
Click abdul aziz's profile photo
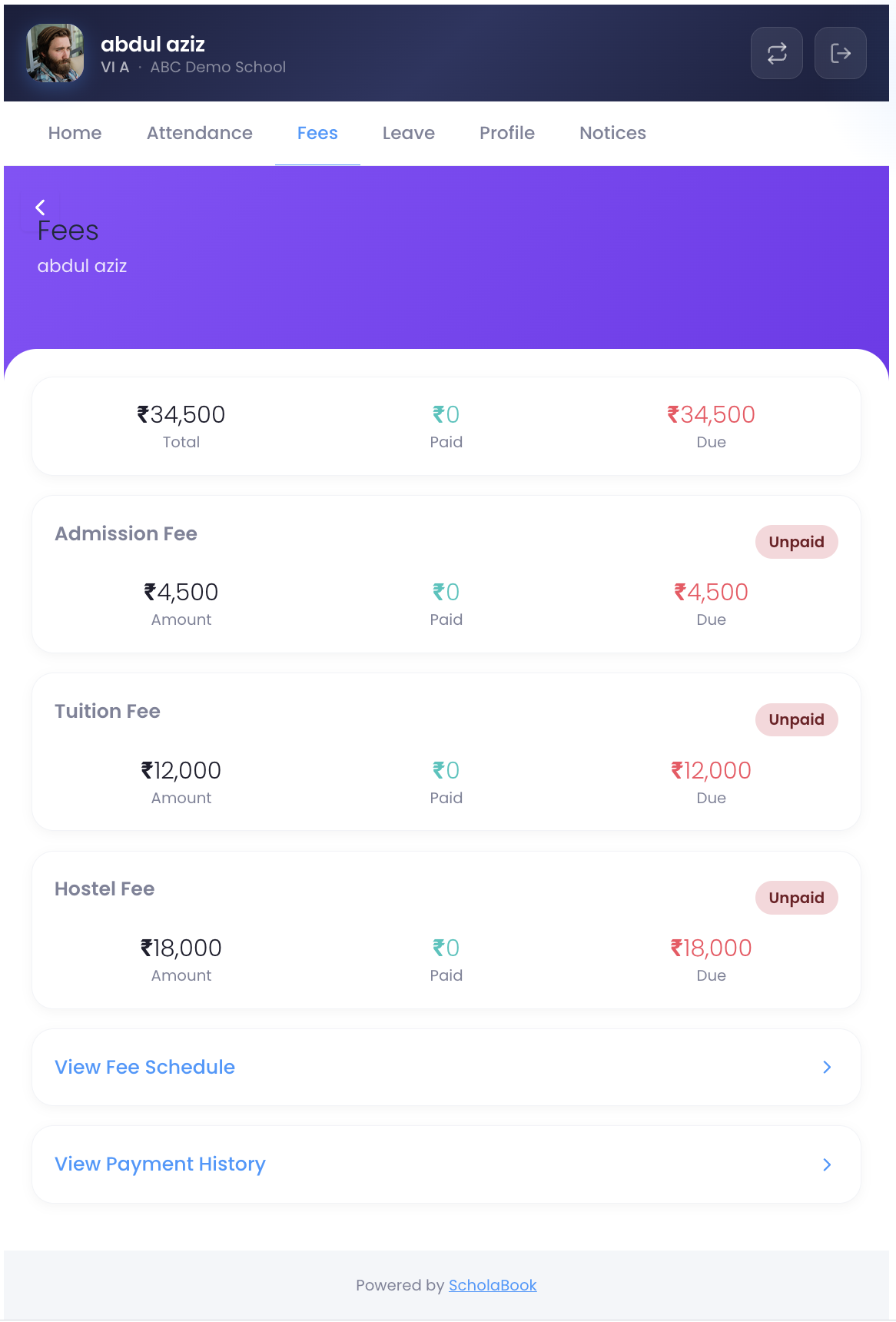tap(55, 53)
